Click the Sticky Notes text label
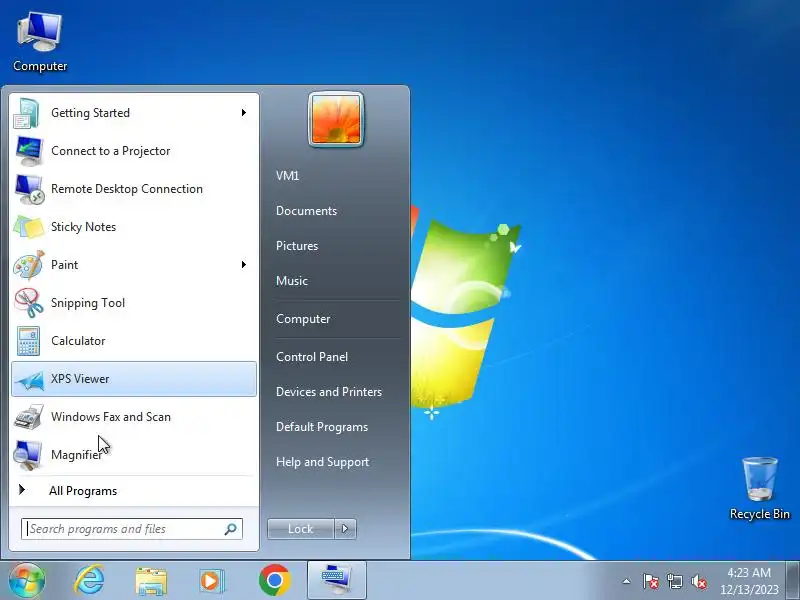Screen dimensions: 800x600 click(x=83, y=227)
